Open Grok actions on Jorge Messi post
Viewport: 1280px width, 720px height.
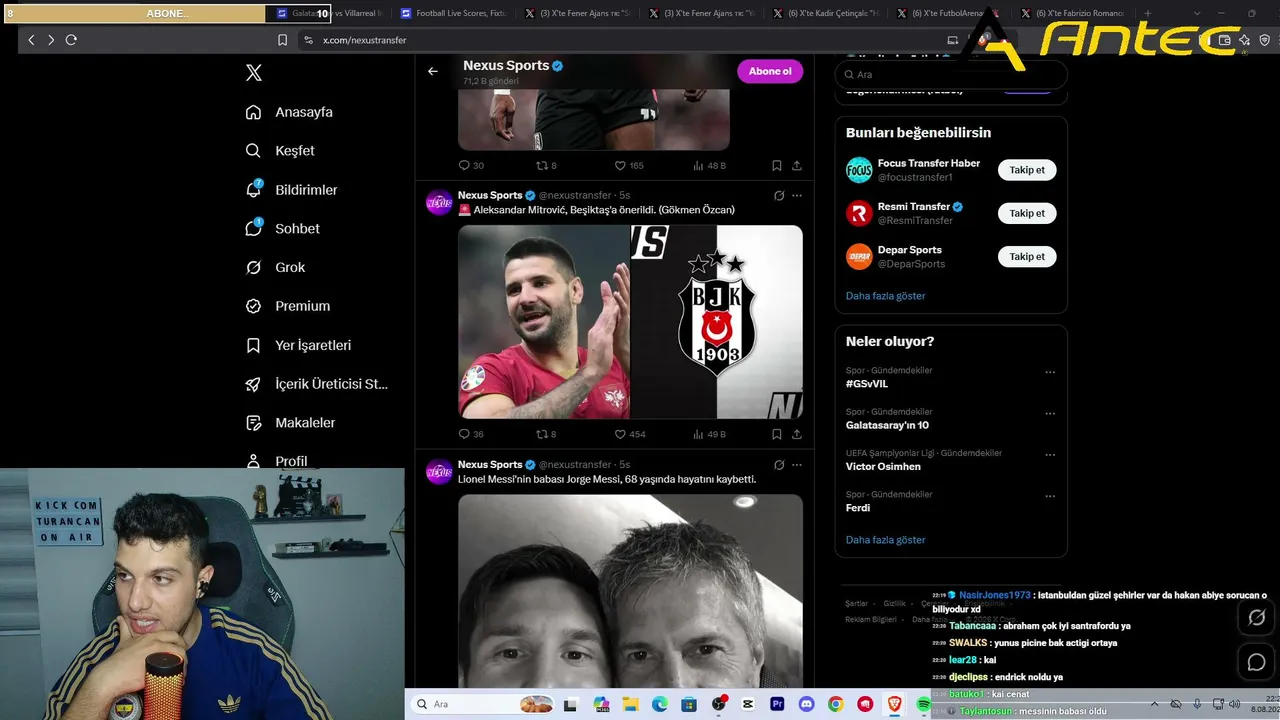[779, 465]
